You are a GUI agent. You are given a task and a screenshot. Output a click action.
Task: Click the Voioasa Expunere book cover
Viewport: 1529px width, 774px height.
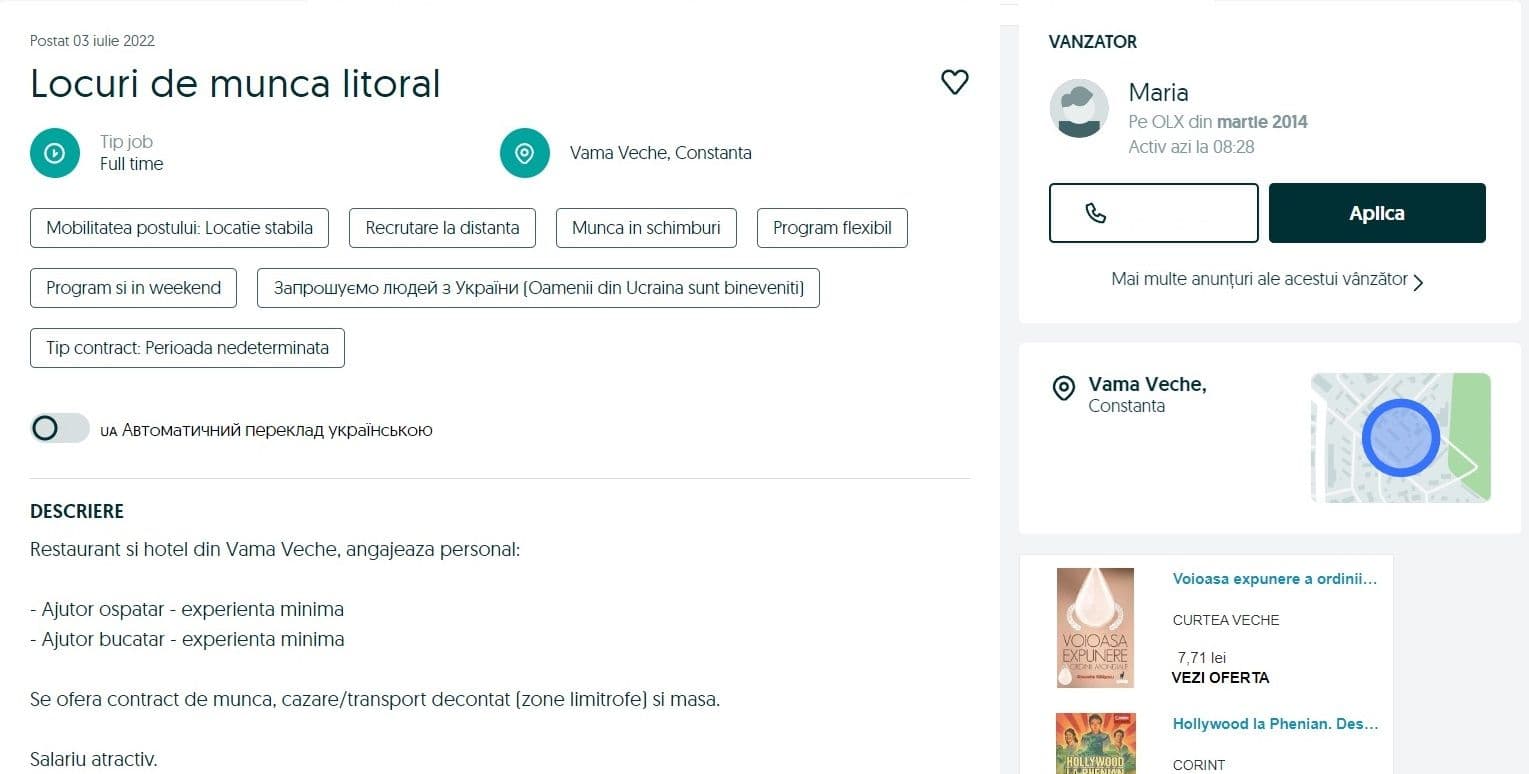[1095, 627]
